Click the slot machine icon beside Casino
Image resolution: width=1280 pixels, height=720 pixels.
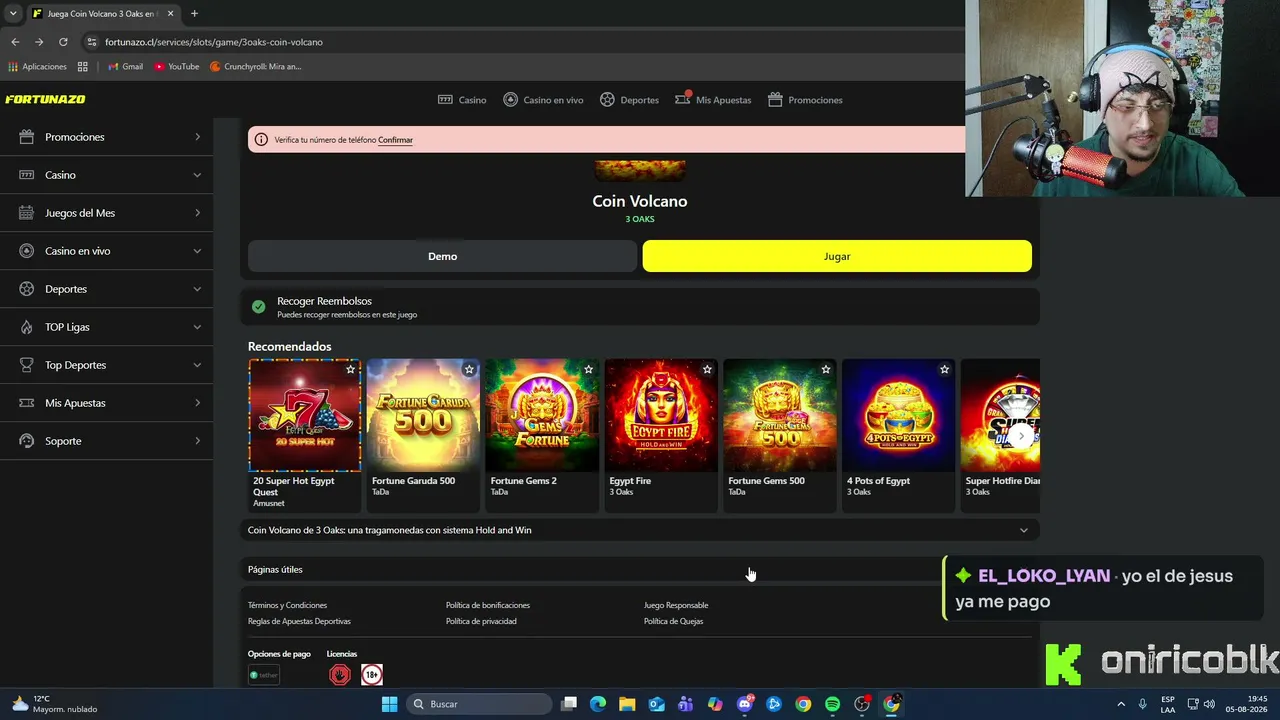pyautogui.click(x=445, y=100)
